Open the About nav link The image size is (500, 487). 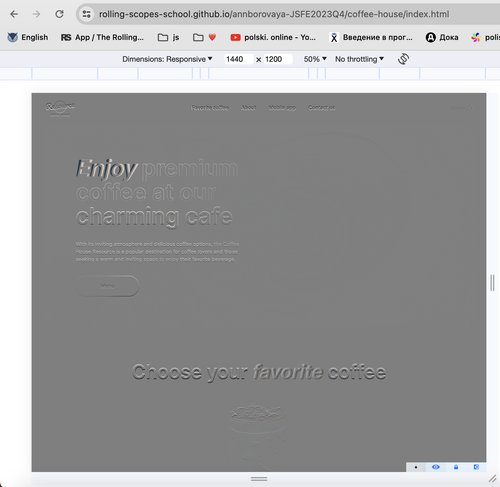tap(249, 107)
